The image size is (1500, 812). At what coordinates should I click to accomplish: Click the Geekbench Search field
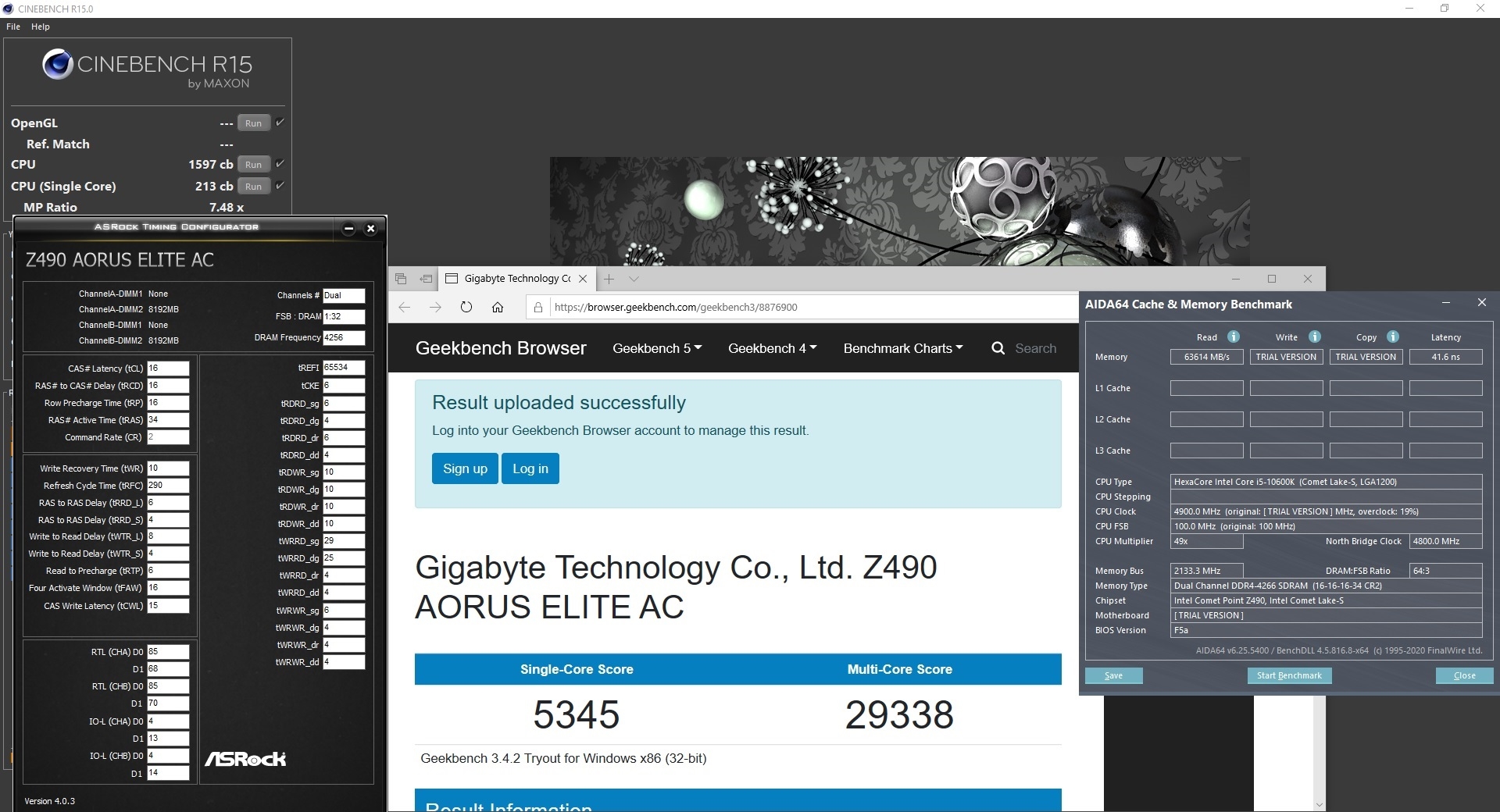point(1035,348)
